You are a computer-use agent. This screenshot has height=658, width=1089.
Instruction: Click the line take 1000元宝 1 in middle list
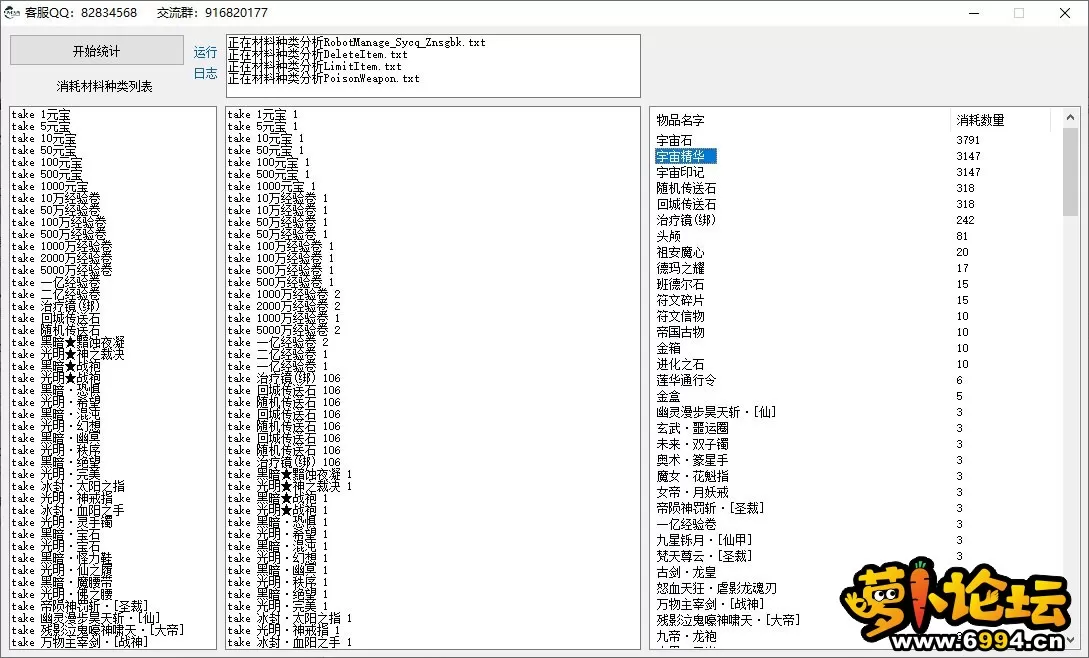pos(272,186)
